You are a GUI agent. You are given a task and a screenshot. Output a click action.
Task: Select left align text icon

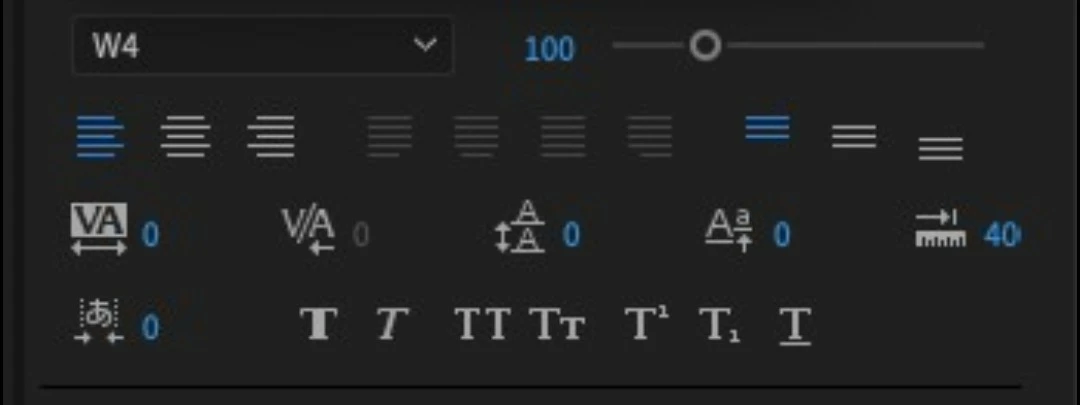100,136
